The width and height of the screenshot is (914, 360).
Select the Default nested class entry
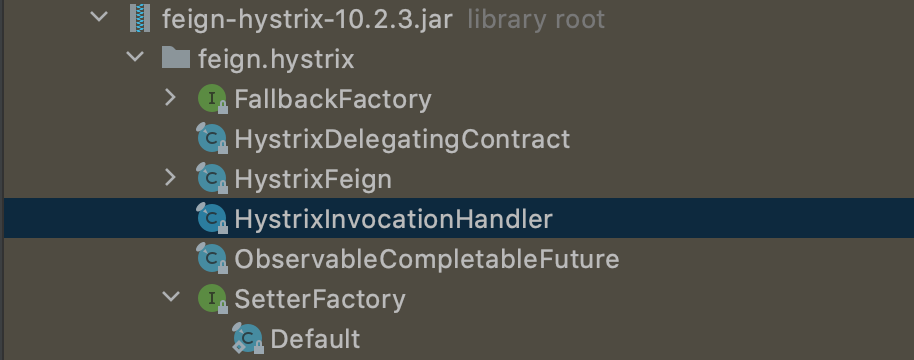[315, 339]
